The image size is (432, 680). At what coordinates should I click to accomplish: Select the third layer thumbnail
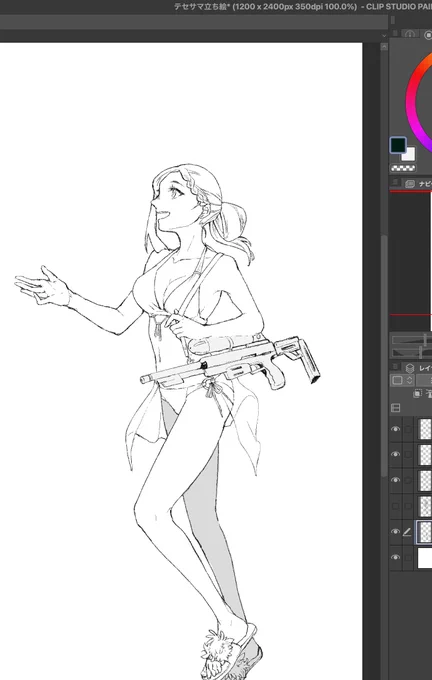[425, 481]
